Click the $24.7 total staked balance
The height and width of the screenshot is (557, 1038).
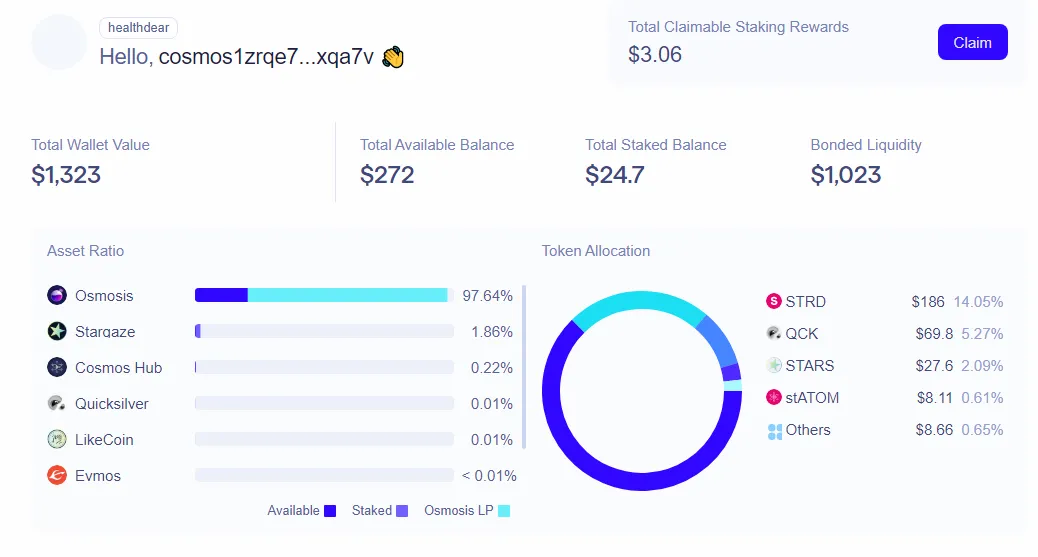pos(614,175)
